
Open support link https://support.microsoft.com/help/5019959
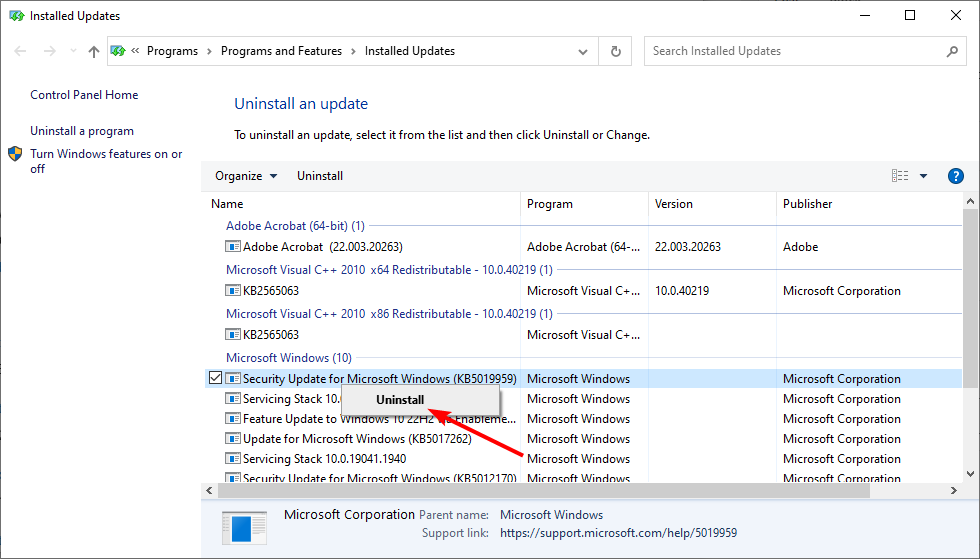point(618,533)
